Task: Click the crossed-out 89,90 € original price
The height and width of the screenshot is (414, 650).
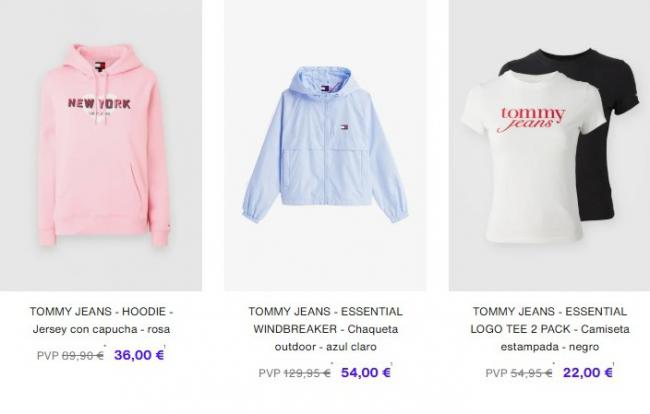Action: click(82, 356)
